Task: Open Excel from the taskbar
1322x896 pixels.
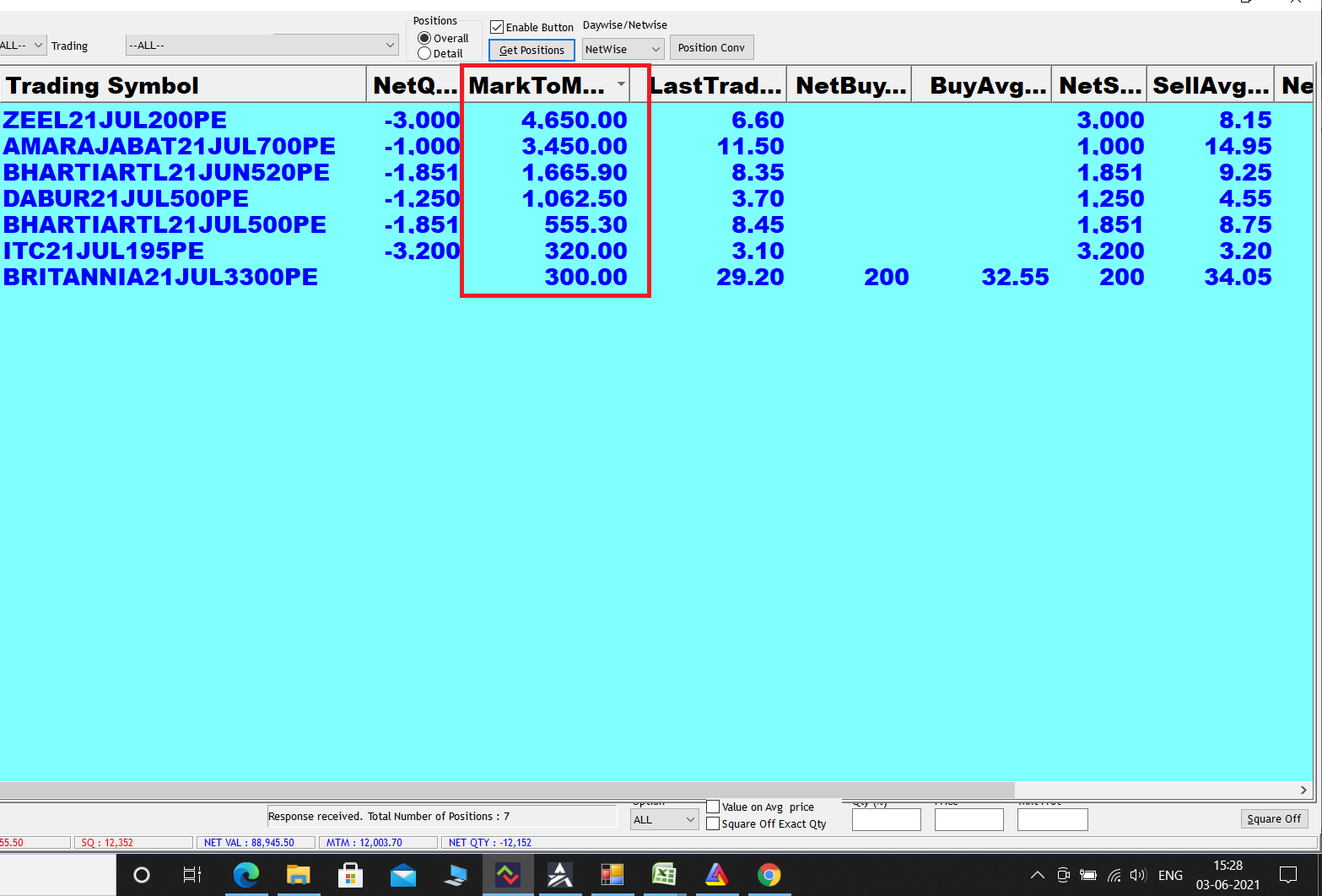Action: [x=664, y=875]
